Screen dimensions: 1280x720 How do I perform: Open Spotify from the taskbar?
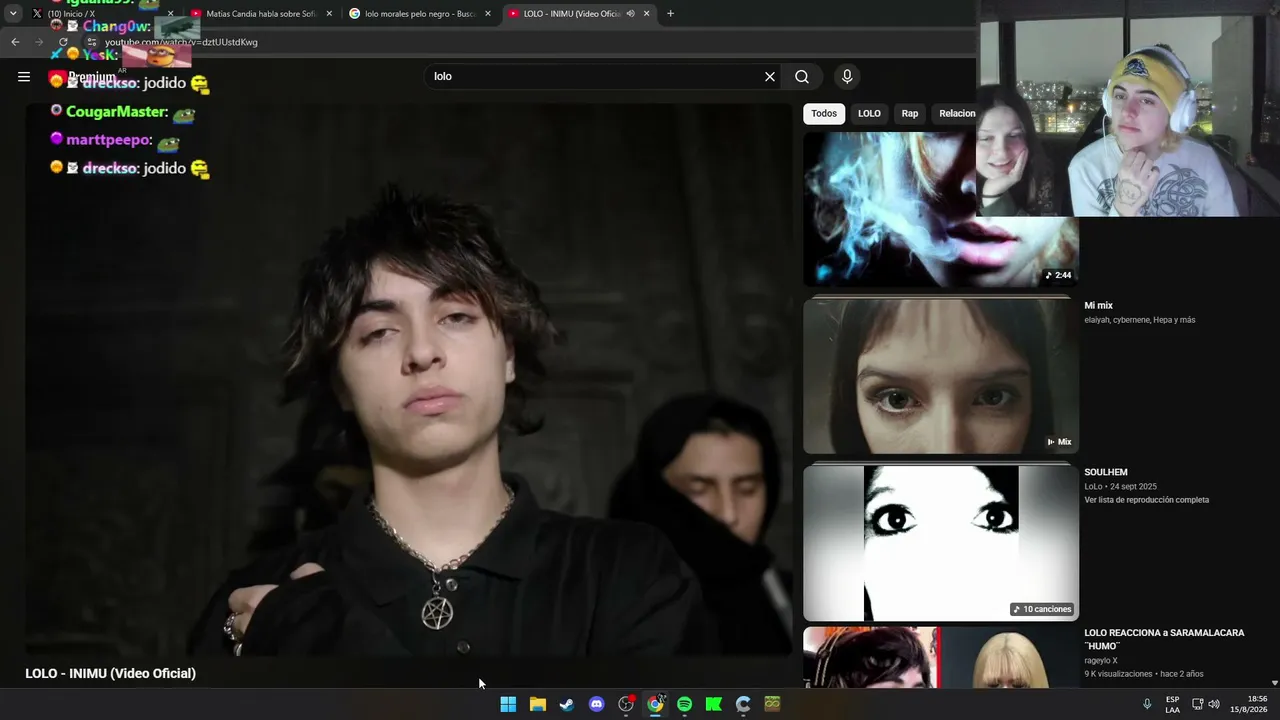pos(684,704)
